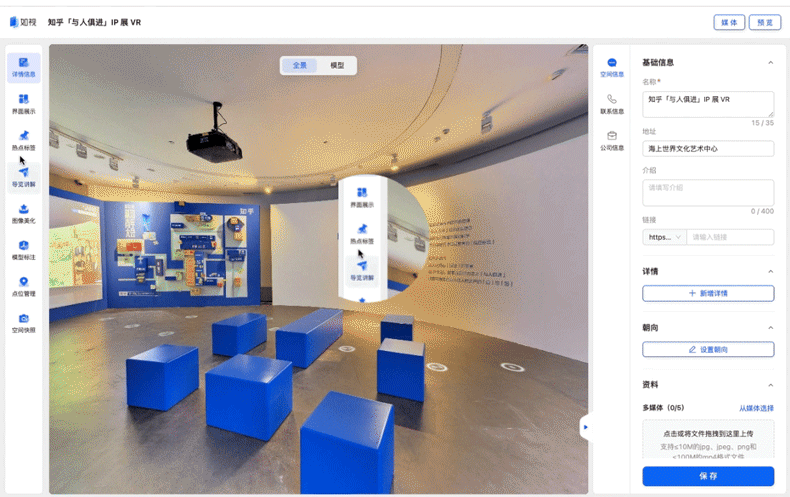The height and width of the screenshot is (497, 790).
Task: Click the 预览 preview button
Action: [x=765, y=22]
